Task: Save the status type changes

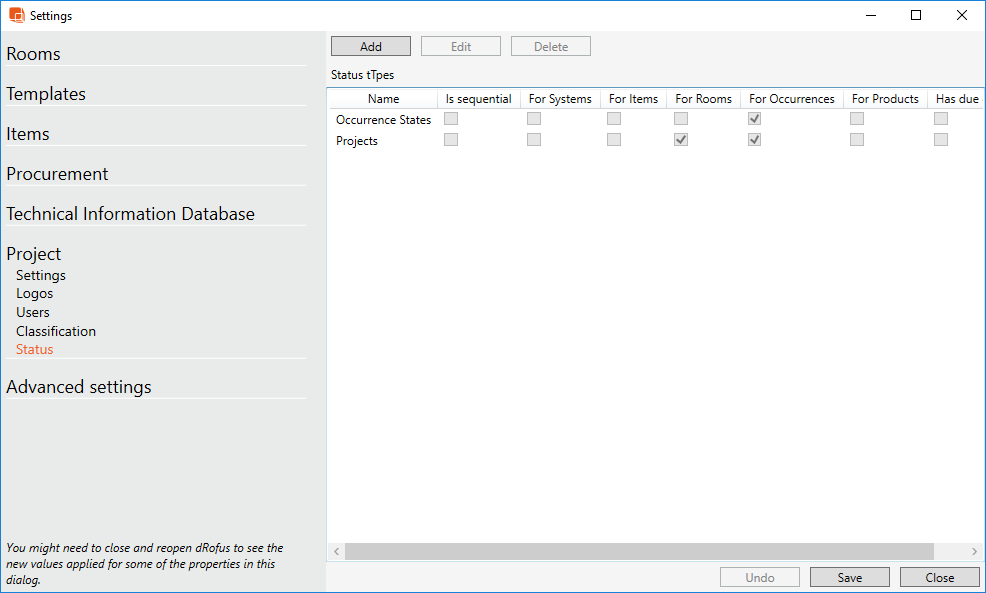Action: 849,576
